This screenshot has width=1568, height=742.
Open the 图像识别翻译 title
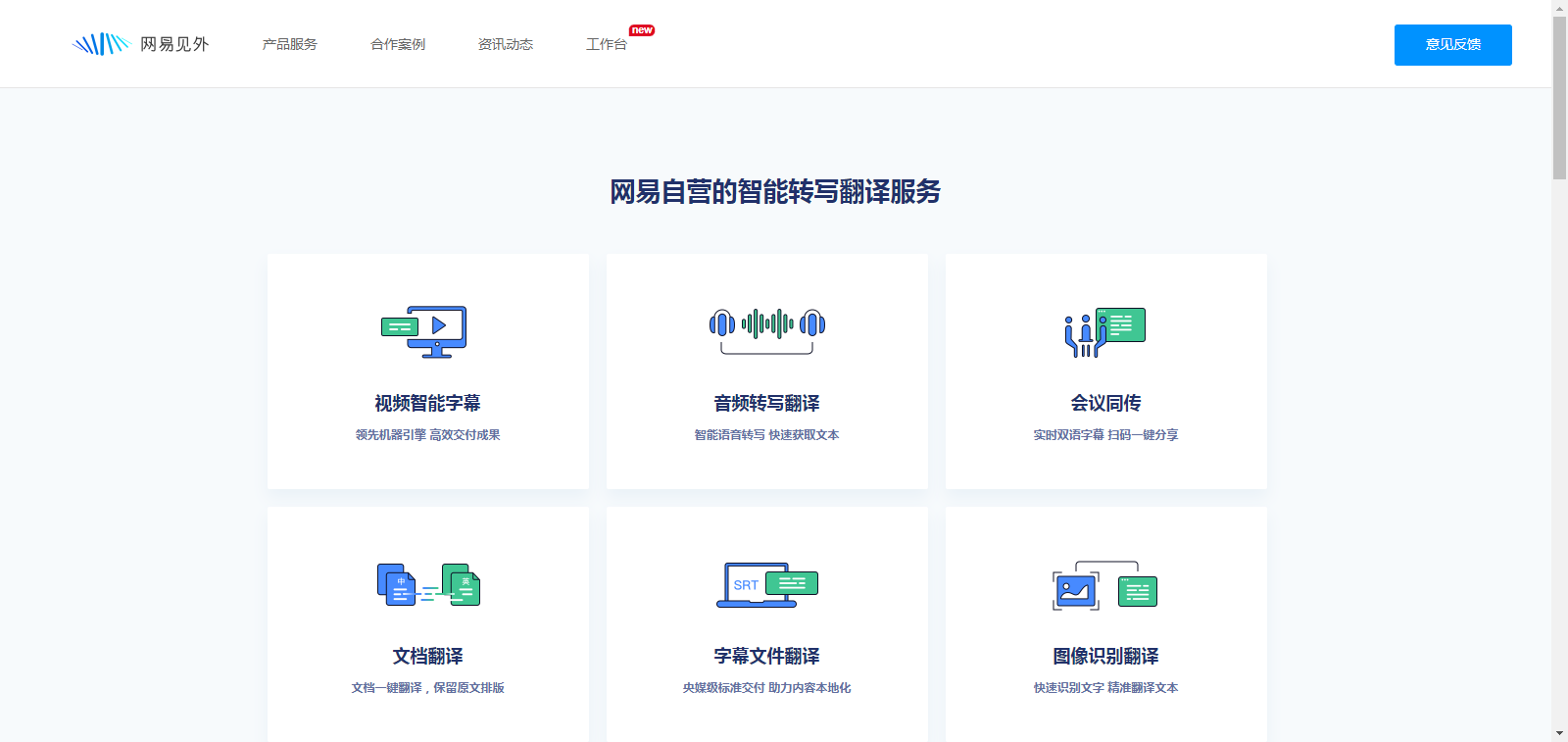pos(1106,656)
